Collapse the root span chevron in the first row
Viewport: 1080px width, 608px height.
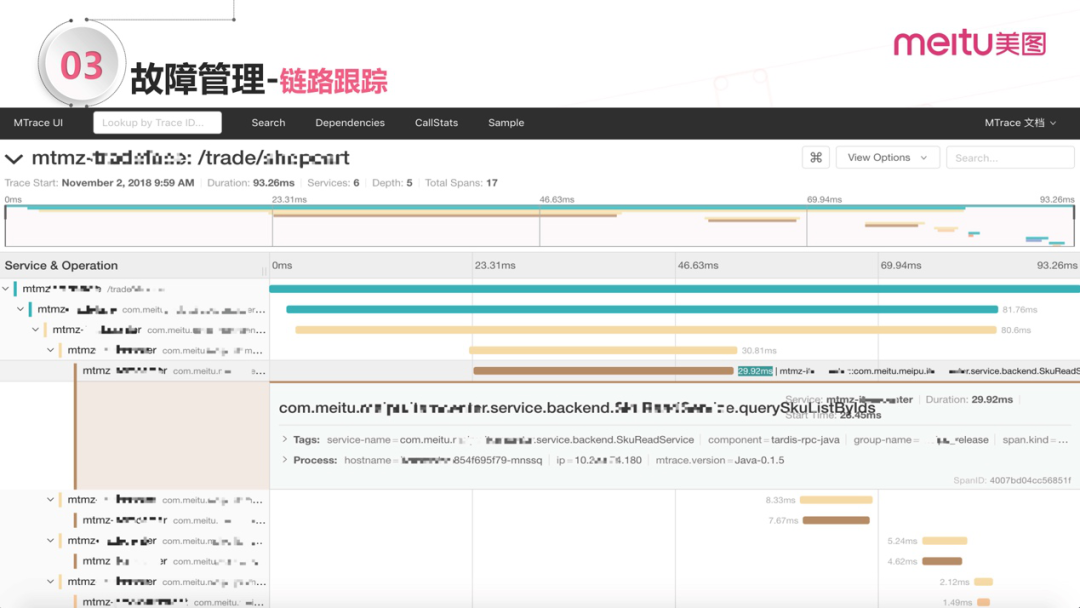click(6, 289)
